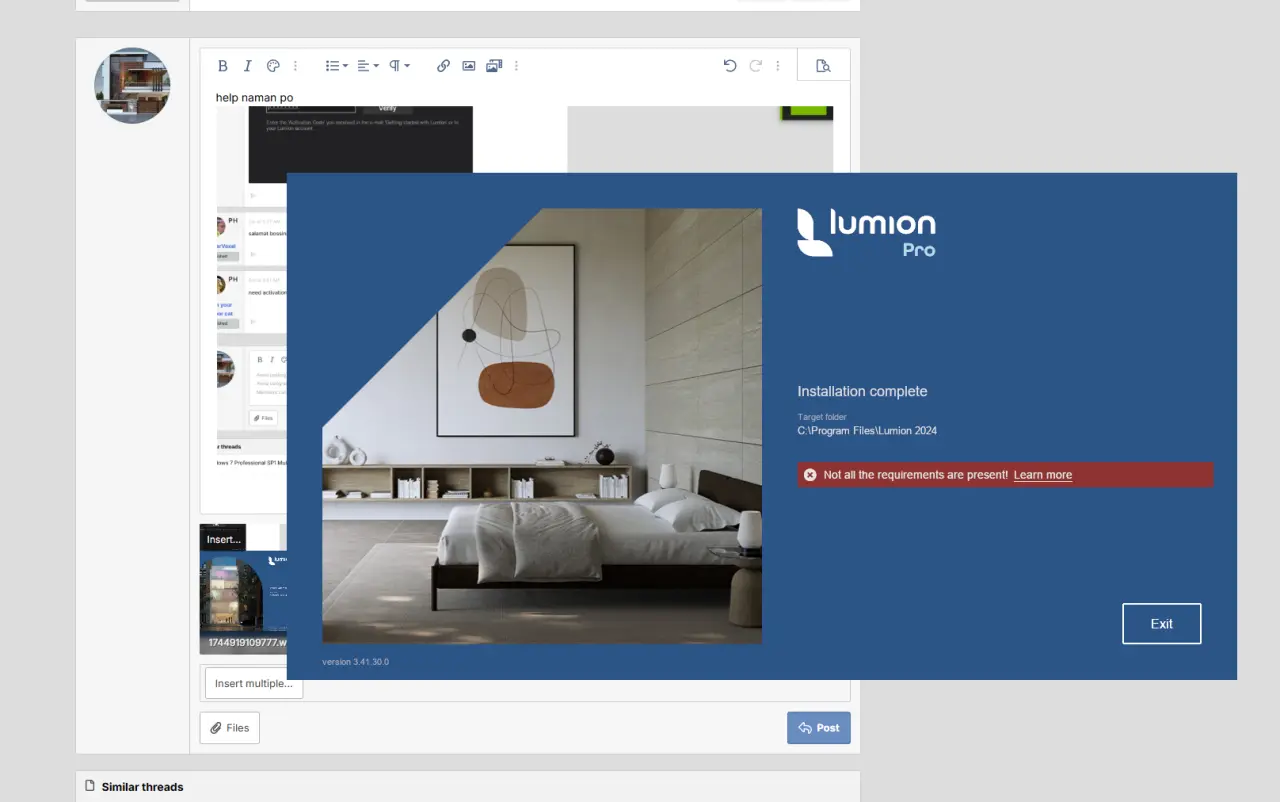
Task: Click the "Similar threads" heading
Action: tap(143, 787)
